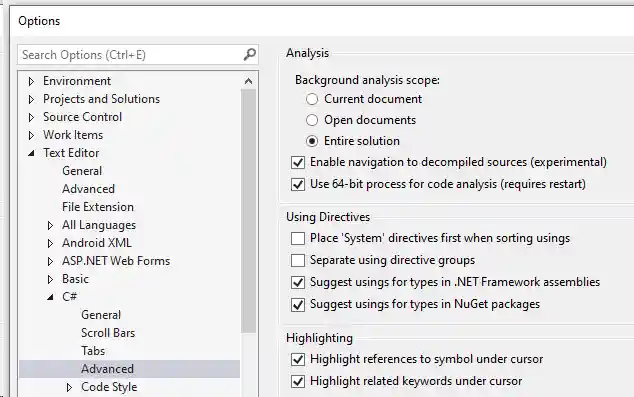Viewport: 634px width, 397px height.
Task: Select Advanced page under C#
Action: click(x=129, y=369)
